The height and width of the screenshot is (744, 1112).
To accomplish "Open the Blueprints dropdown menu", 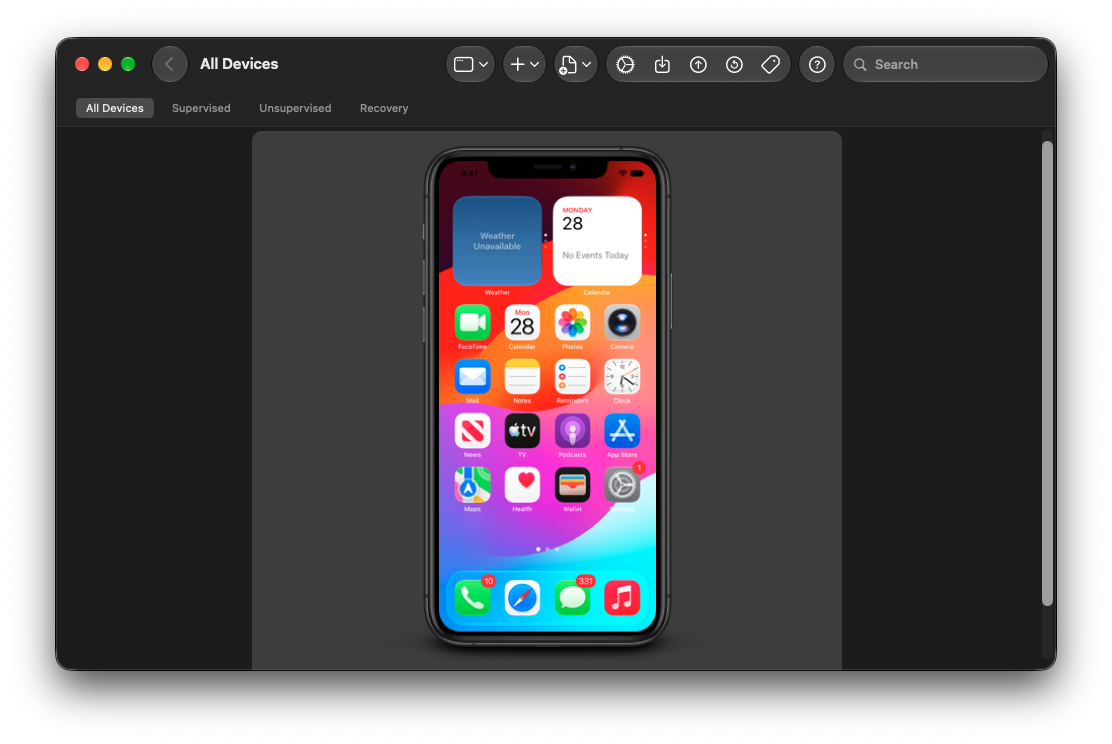I will pos(575,65).
